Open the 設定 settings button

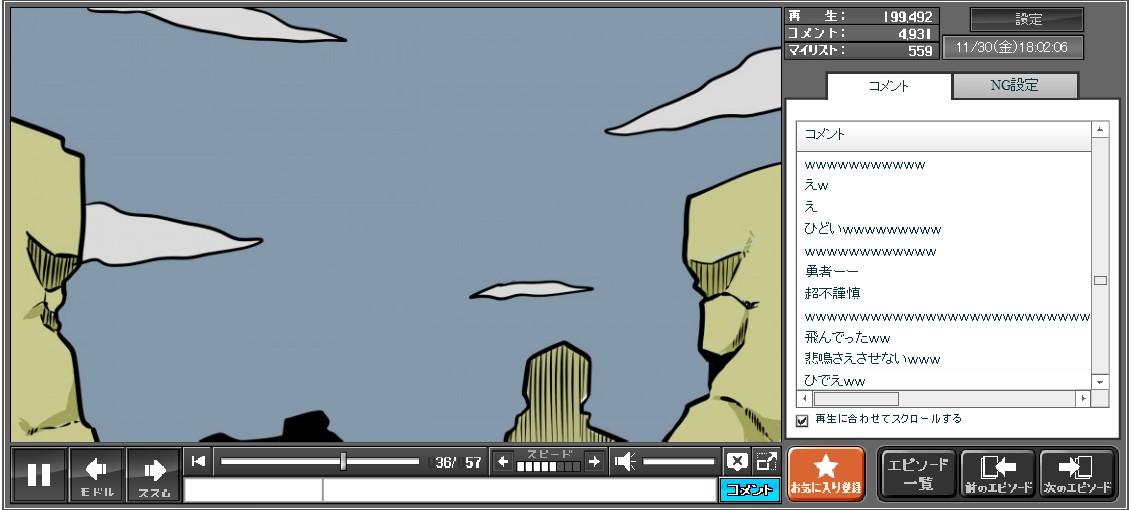click(x=1027, y=20)
